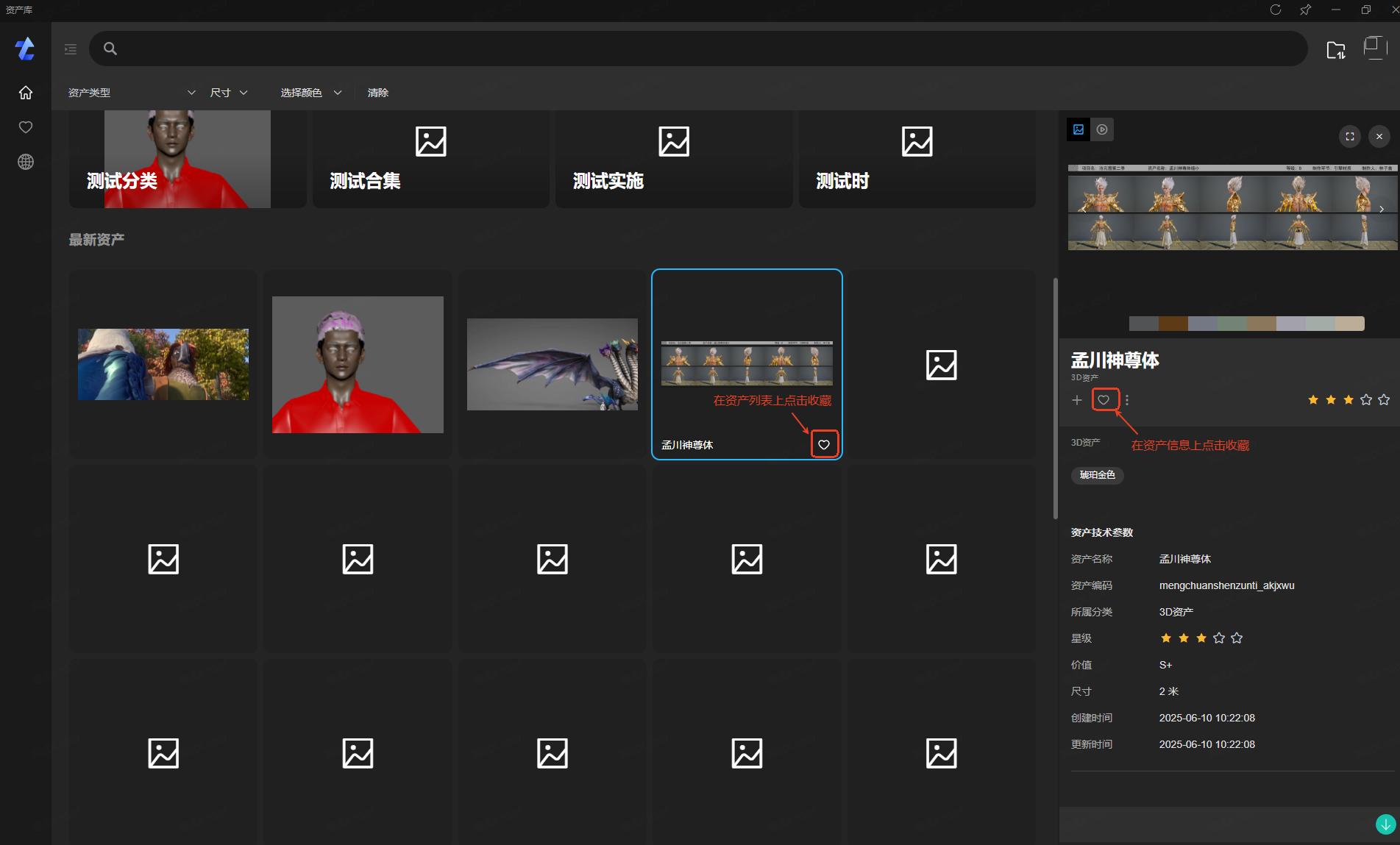The width and height of the screenshot is (1400, 845).
Task: Expand preview to fullscreen in detail panel
Action: (x=1349, y=136)
